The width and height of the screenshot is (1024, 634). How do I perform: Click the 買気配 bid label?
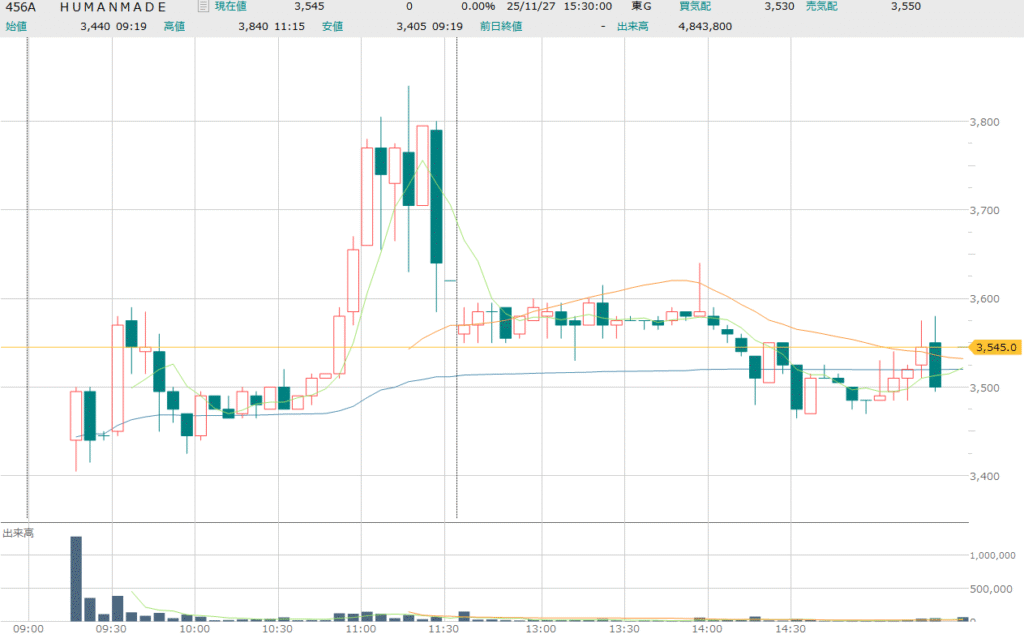tap(695, 7)
